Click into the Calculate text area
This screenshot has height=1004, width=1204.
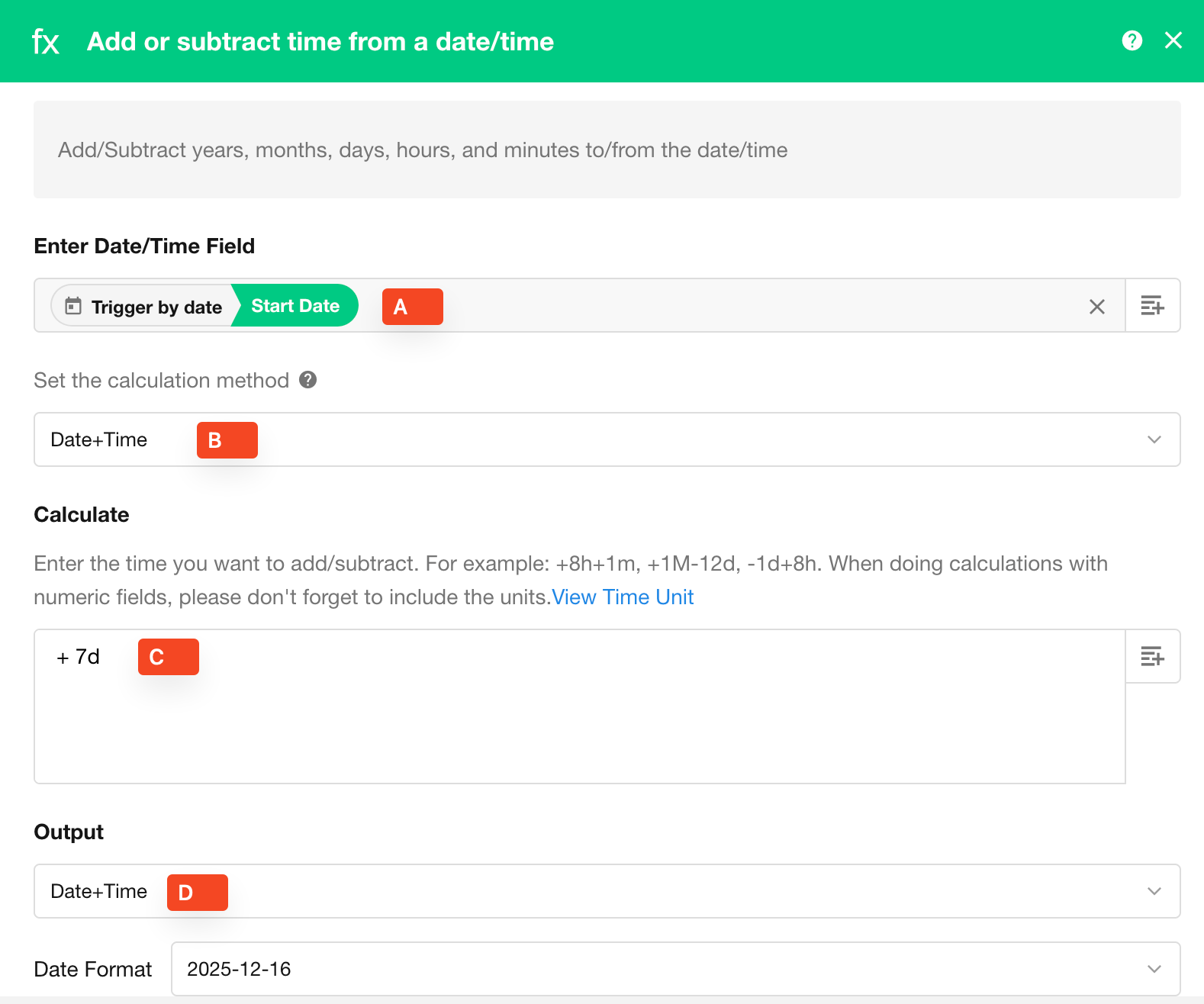[580, 717]
